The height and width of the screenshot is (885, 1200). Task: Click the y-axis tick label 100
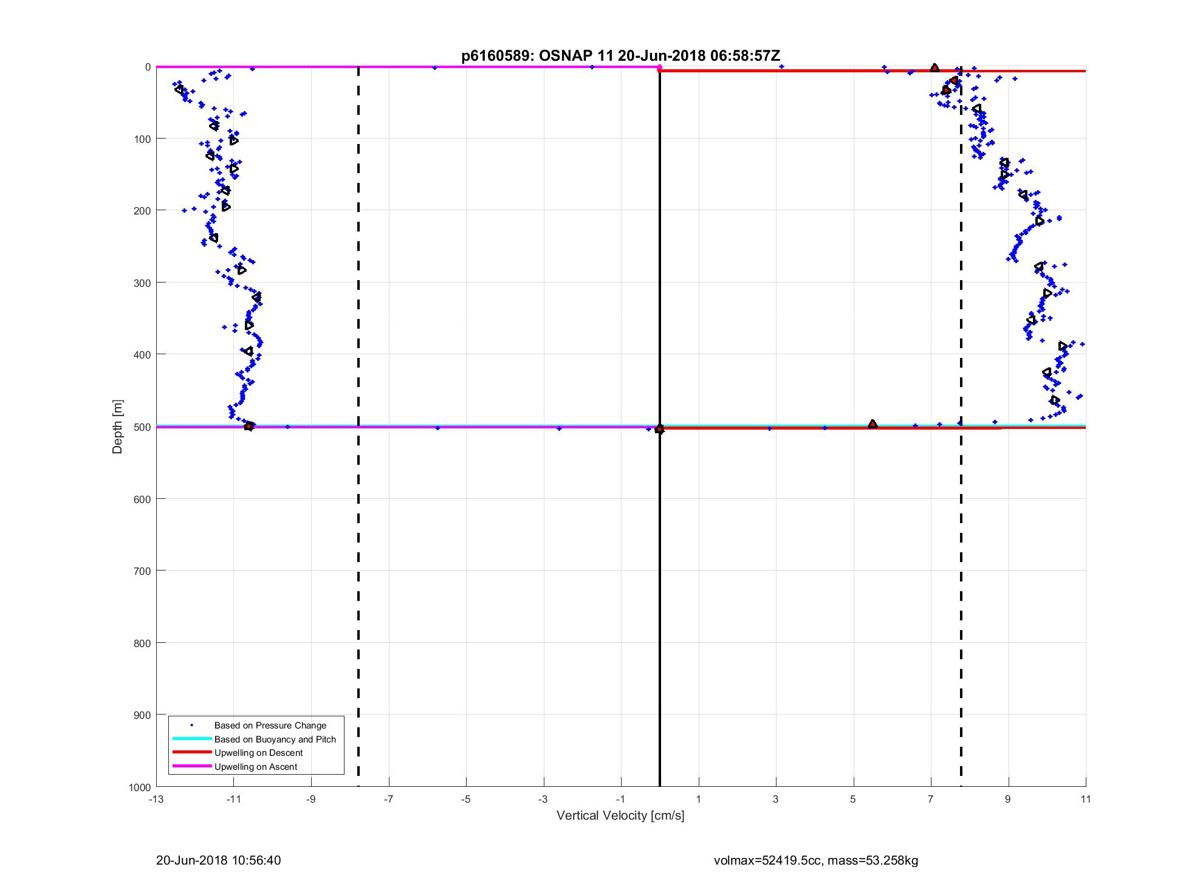tap(142, 139)
